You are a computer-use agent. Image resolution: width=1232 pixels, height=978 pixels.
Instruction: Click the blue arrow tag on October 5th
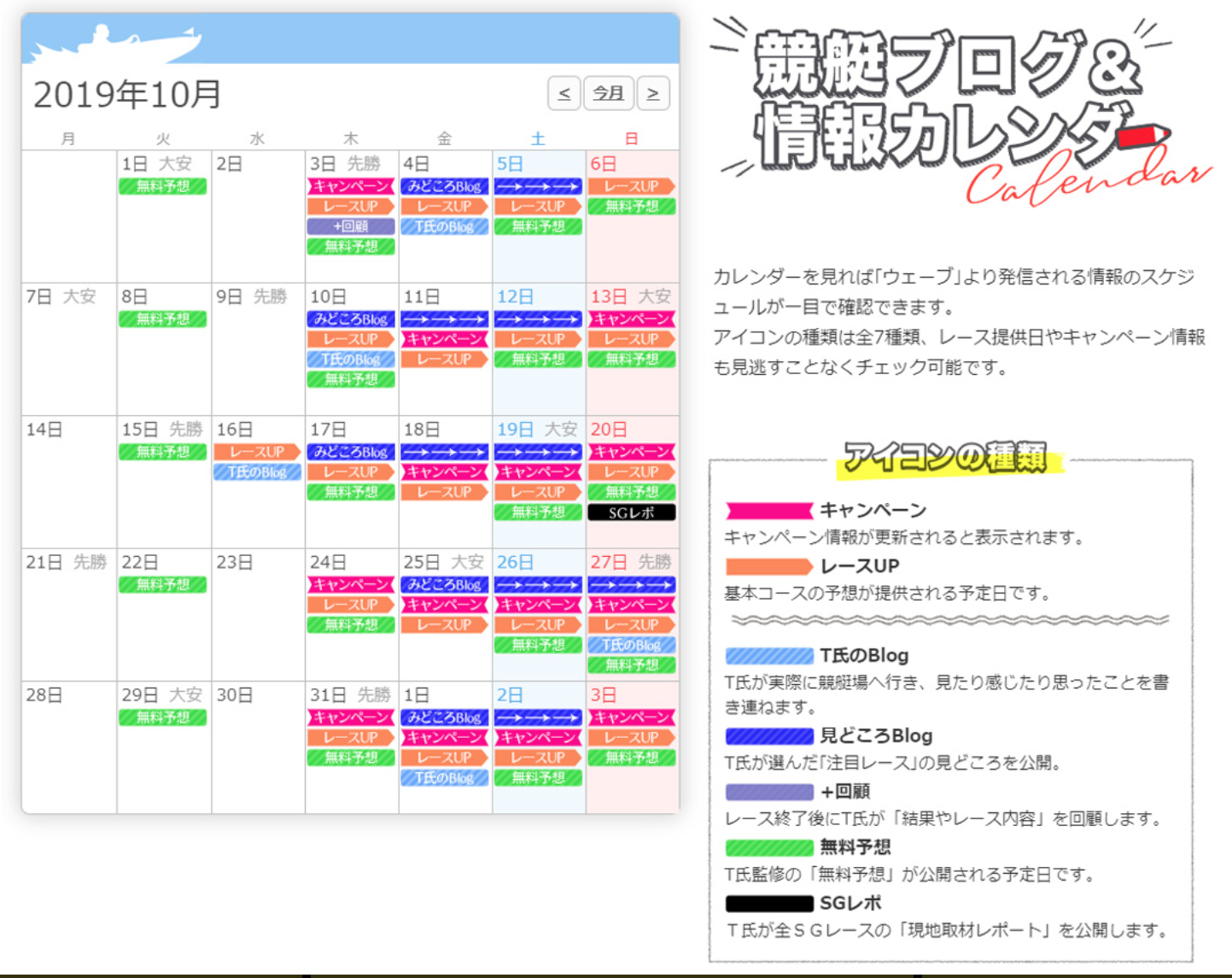538,186
